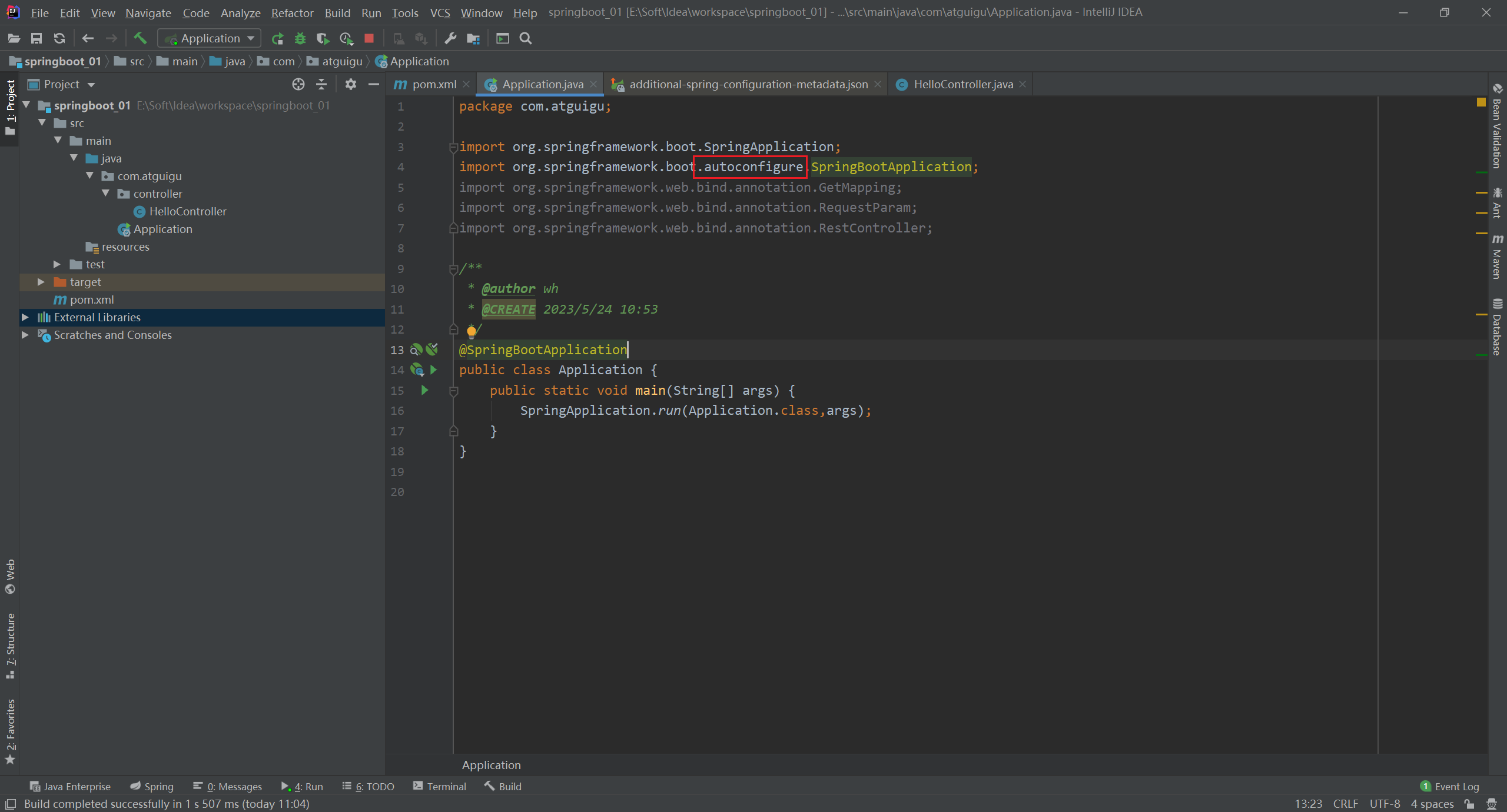Collapse the com.atguigu package node
Screen dimensions: 1507x812
[90, 175]
